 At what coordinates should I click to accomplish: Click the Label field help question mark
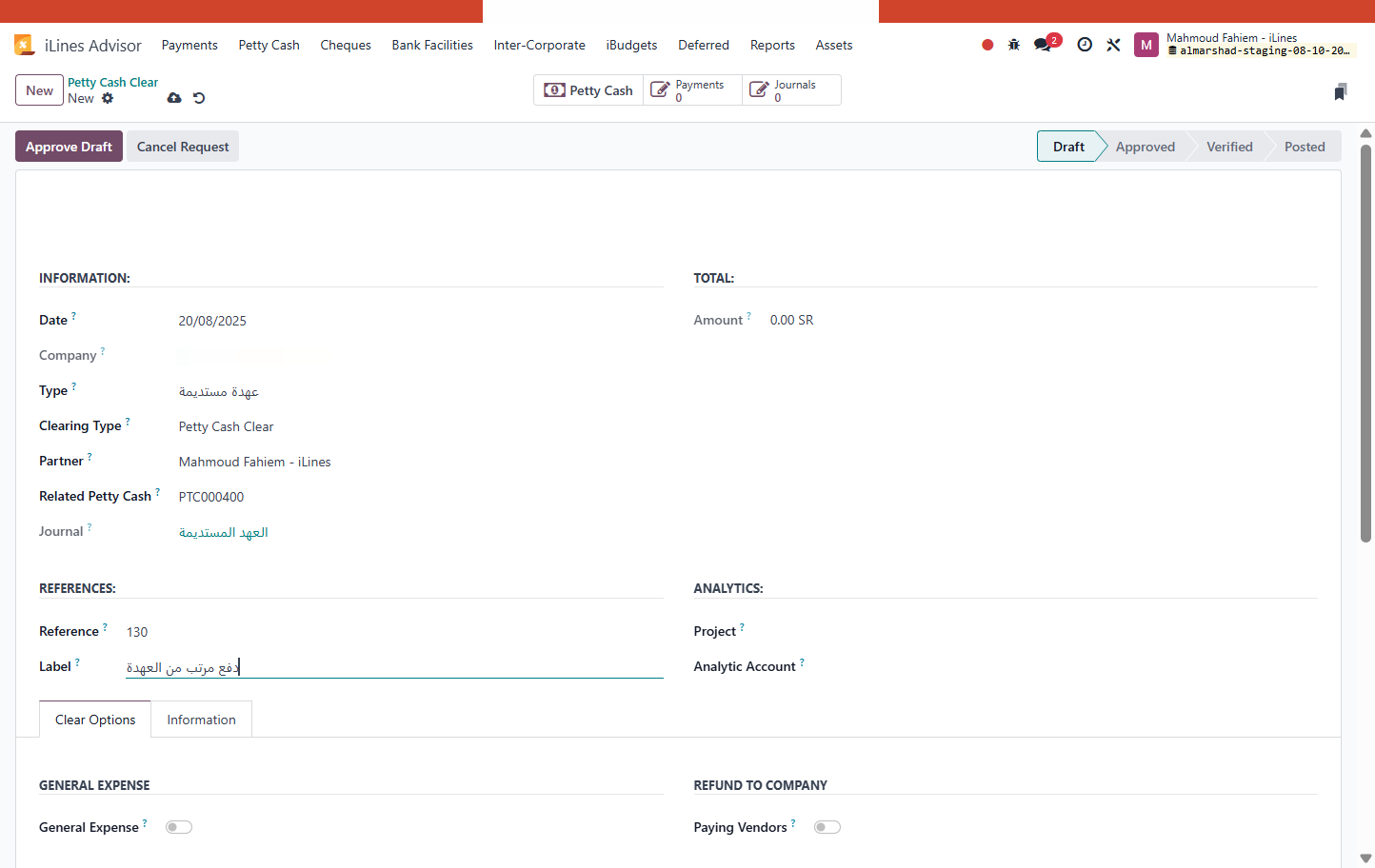[77, 661]
